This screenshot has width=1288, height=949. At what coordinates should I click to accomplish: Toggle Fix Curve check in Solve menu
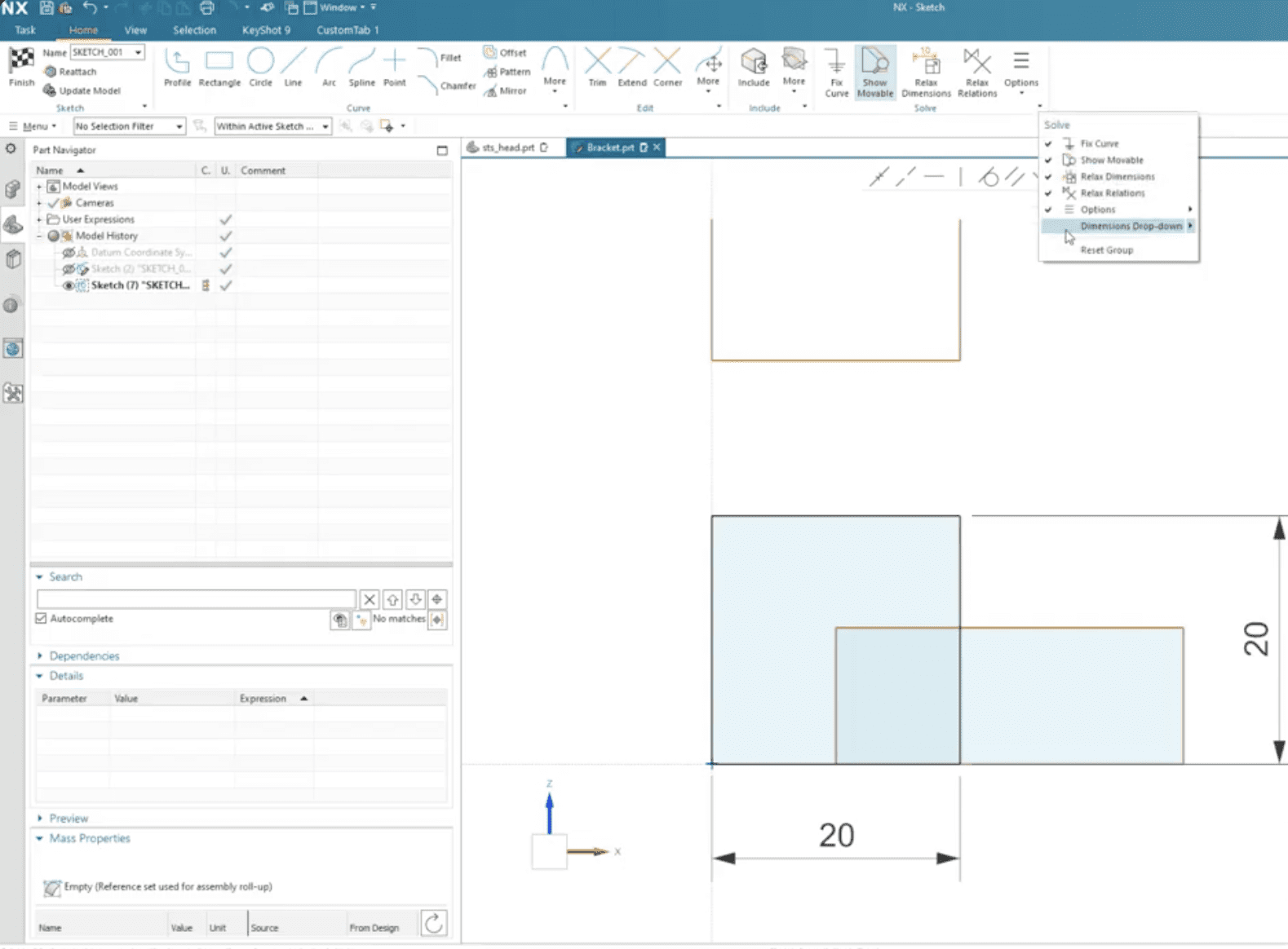click(1048, 143)
